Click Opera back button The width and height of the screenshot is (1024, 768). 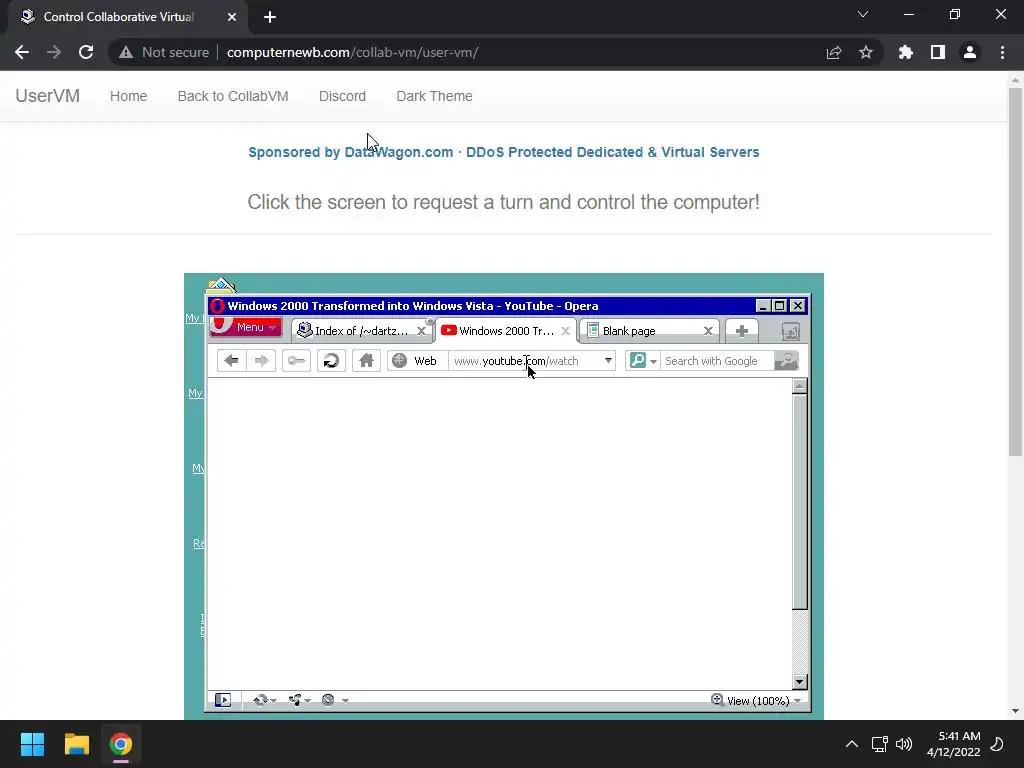tap(231, 360)
